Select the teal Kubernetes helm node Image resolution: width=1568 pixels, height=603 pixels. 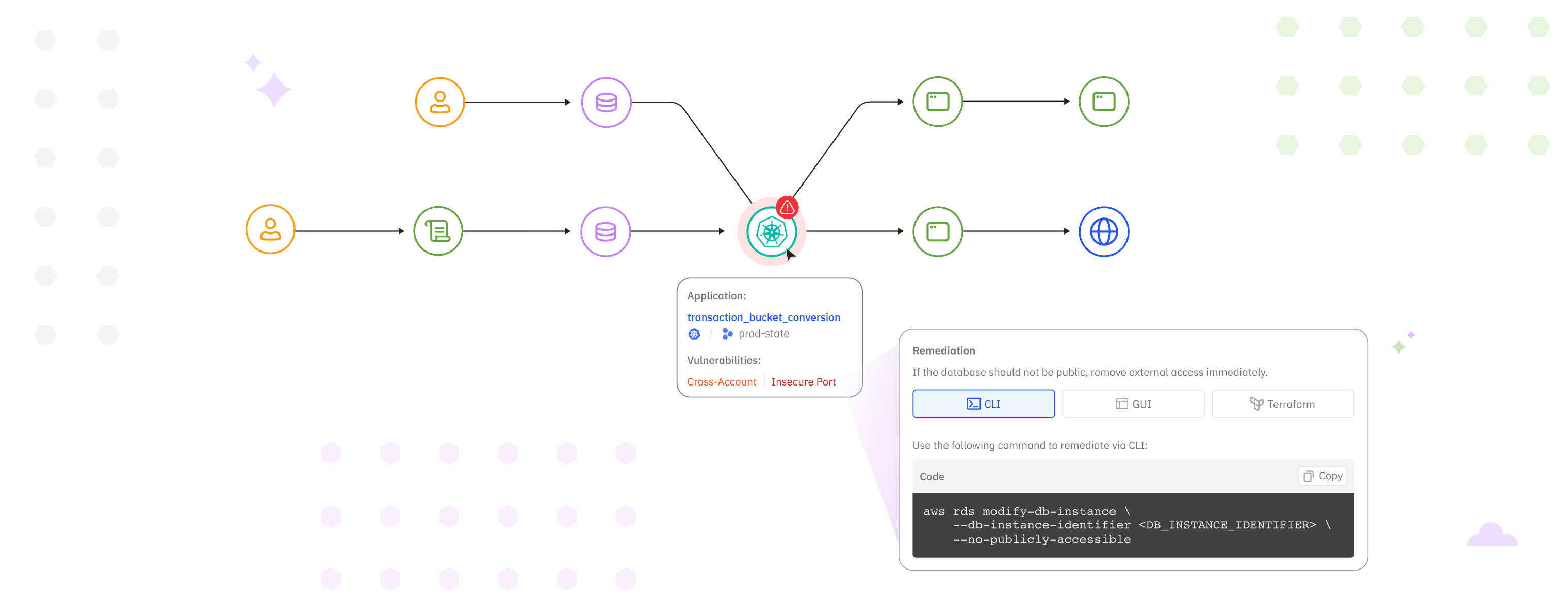point(771,232)
